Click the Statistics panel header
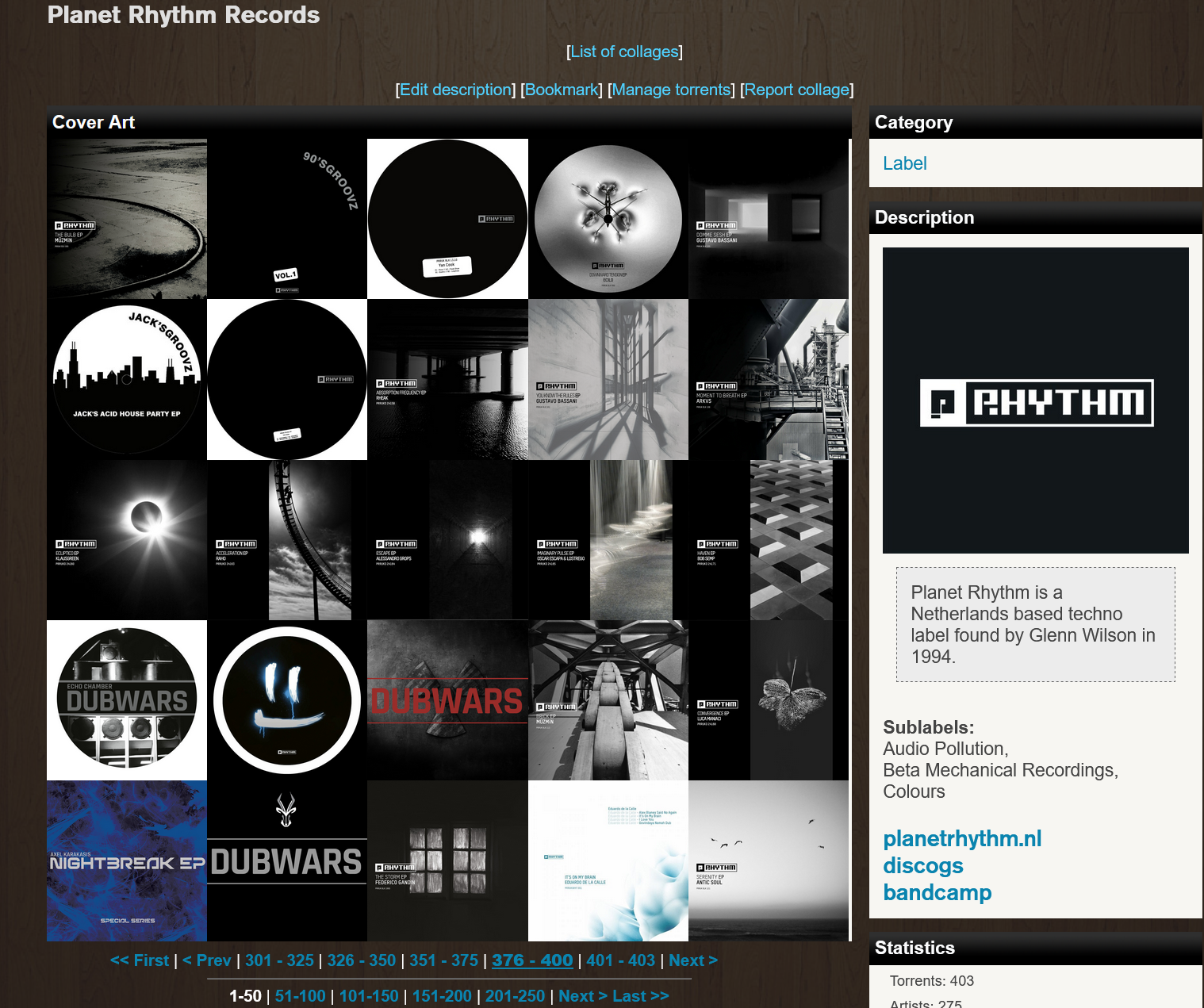 pyautogui.click(x=1036, y=949)
